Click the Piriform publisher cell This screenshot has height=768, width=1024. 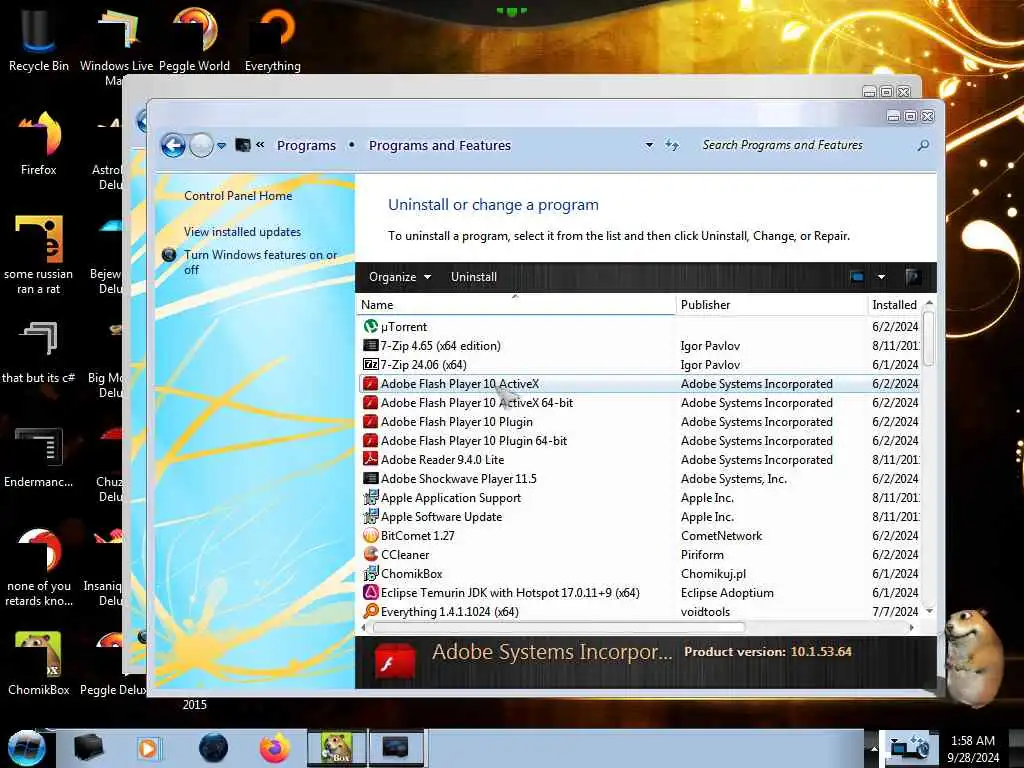(702, 555)
